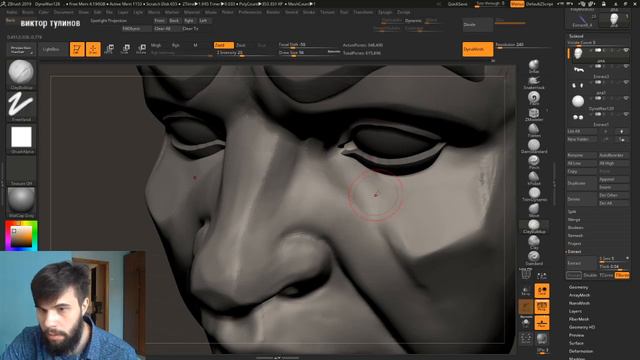
Task: Pick a color in the color picker square
Action: click(21, 236)
